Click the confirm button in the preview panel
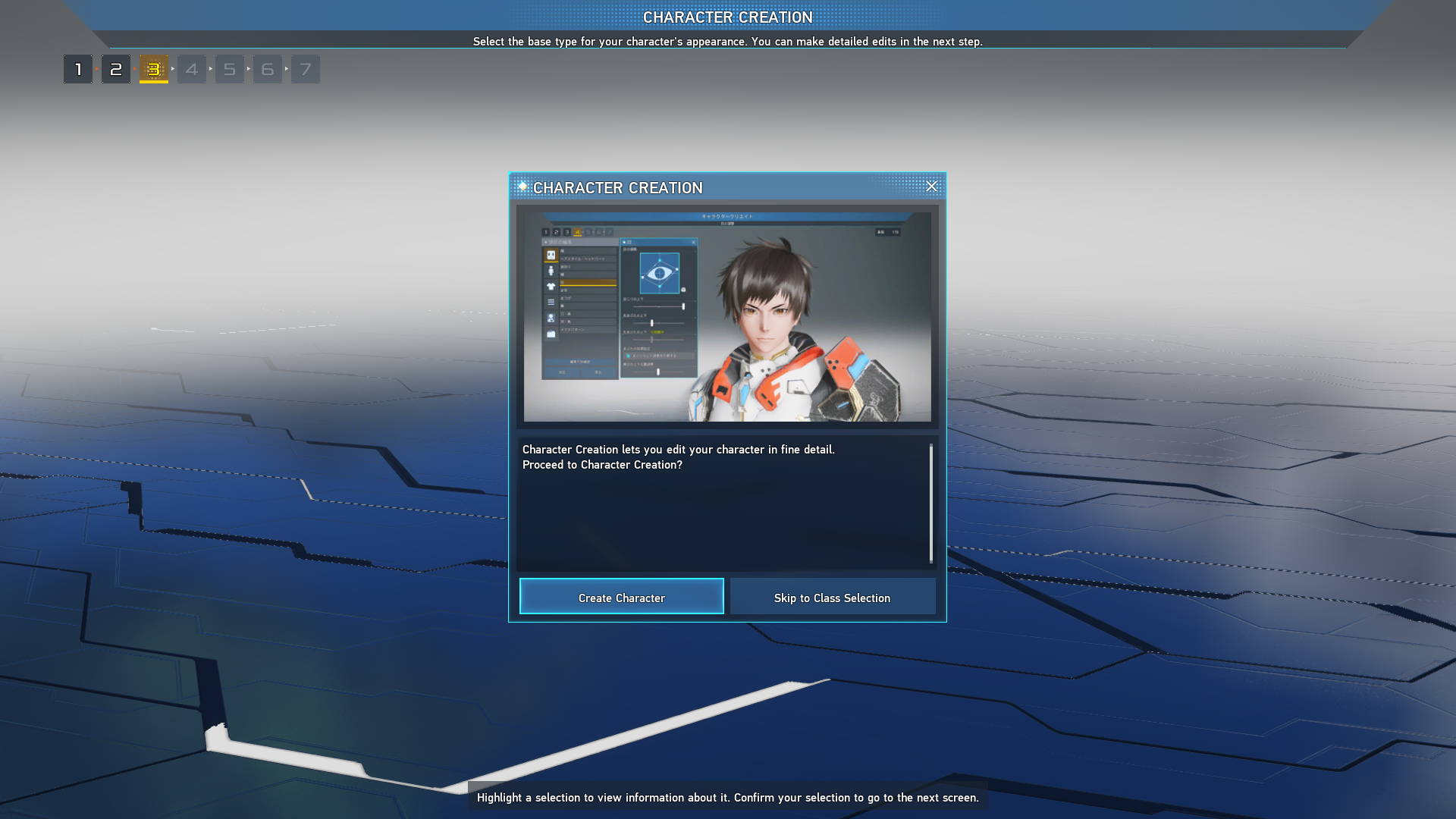The width and height of the screenshot is (1456, 819). point(563,372)
